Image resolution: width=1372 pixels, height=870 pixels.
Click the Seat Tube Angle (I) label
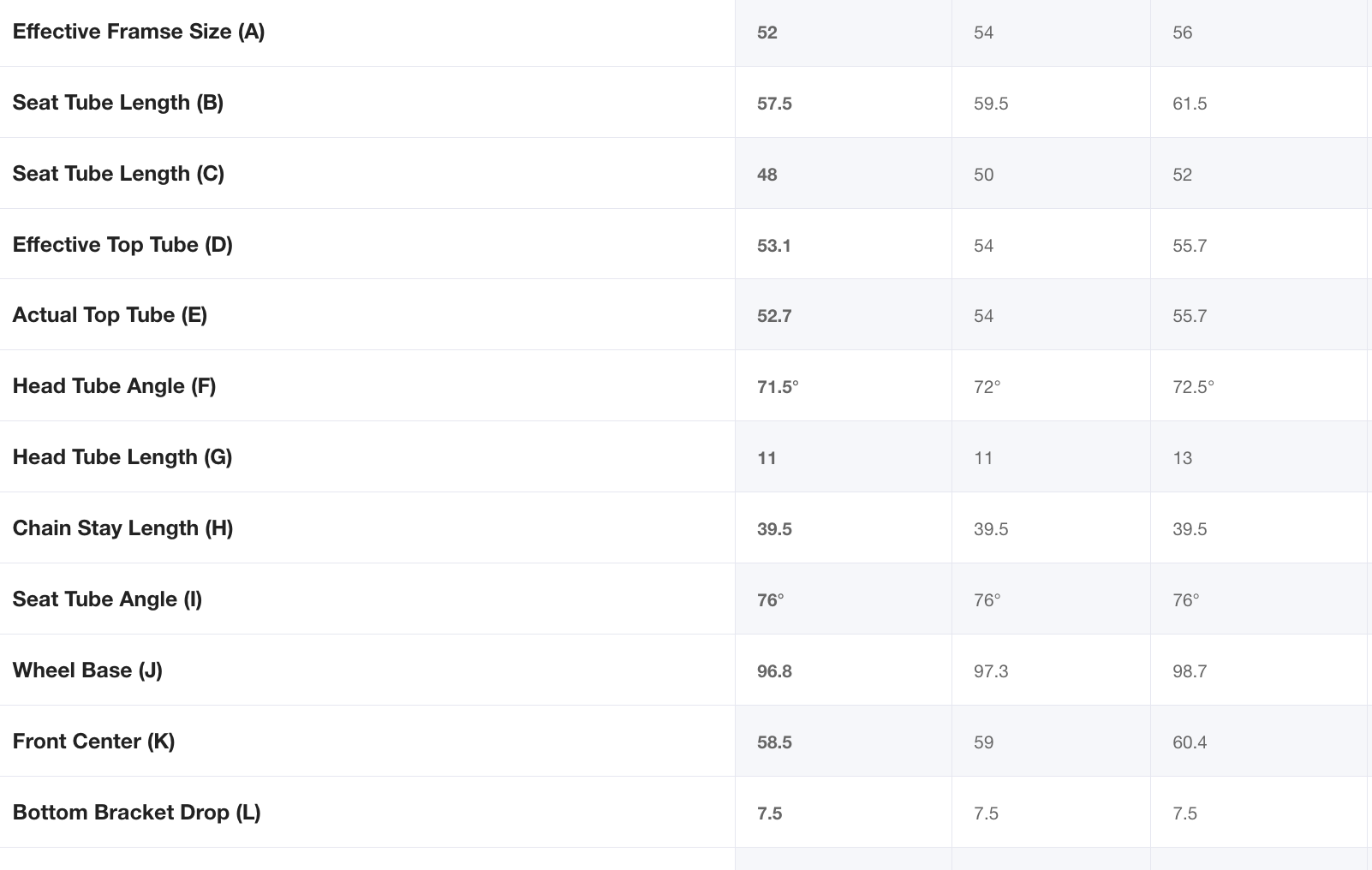pyautogui.click(x=107, y=599)
